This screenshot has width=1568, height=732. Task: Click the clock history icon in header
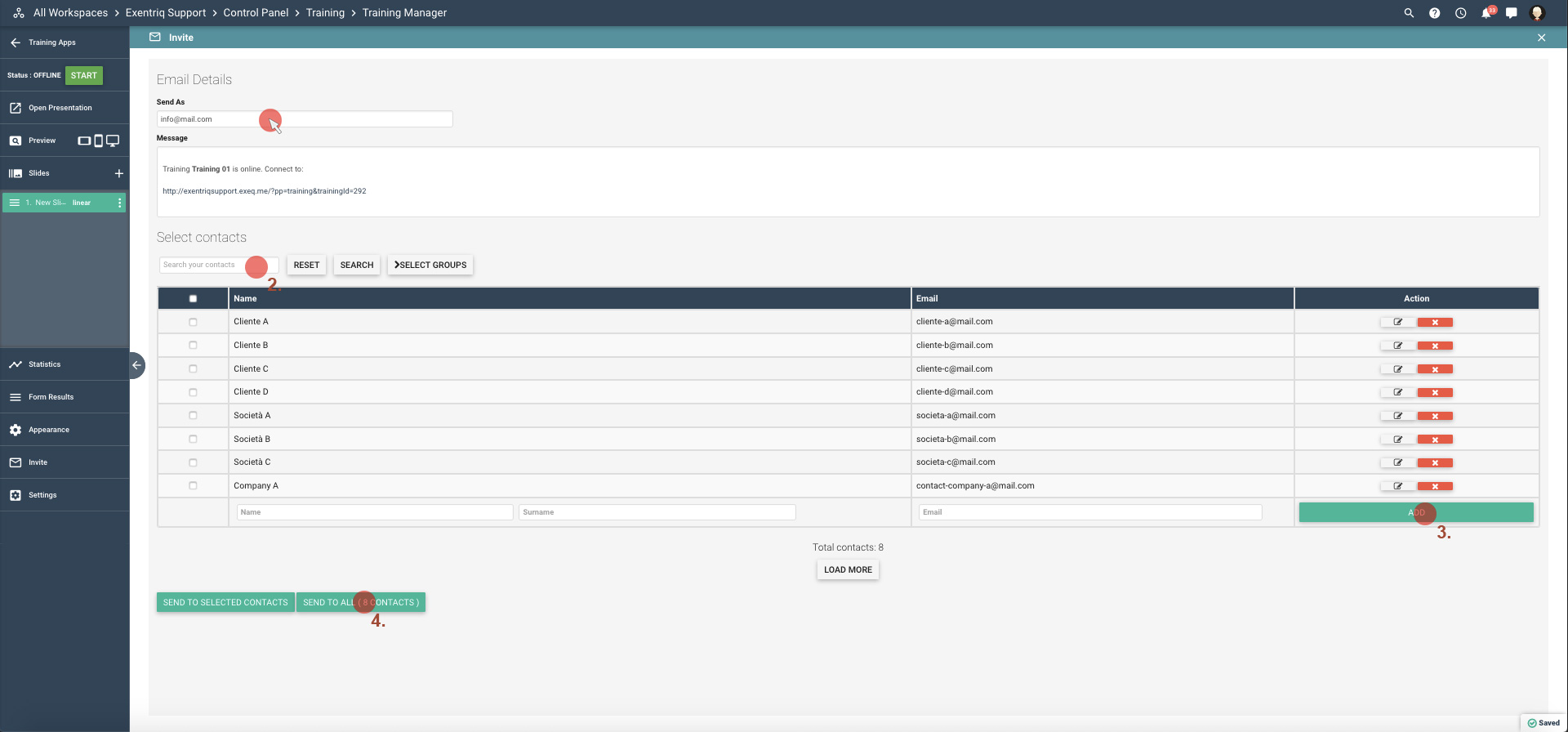coord(1460,13)
